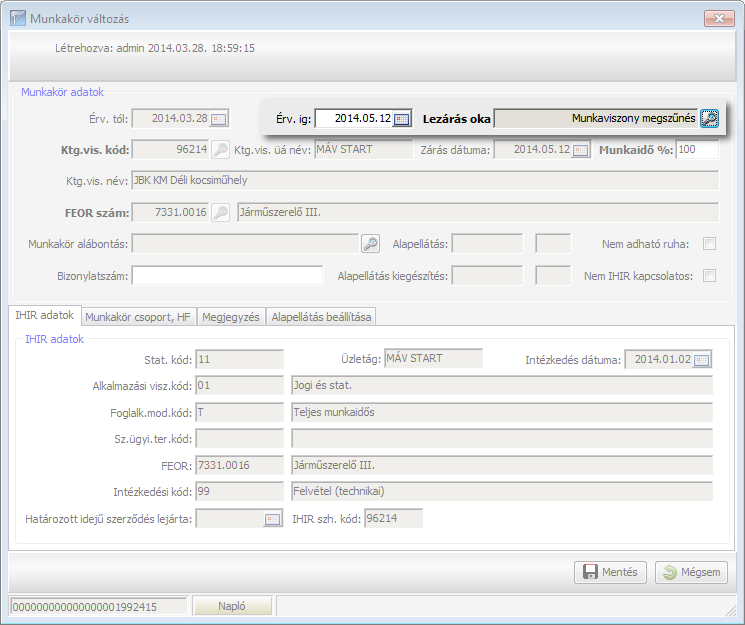Open the Megjegyzés tab

point(231,317)
